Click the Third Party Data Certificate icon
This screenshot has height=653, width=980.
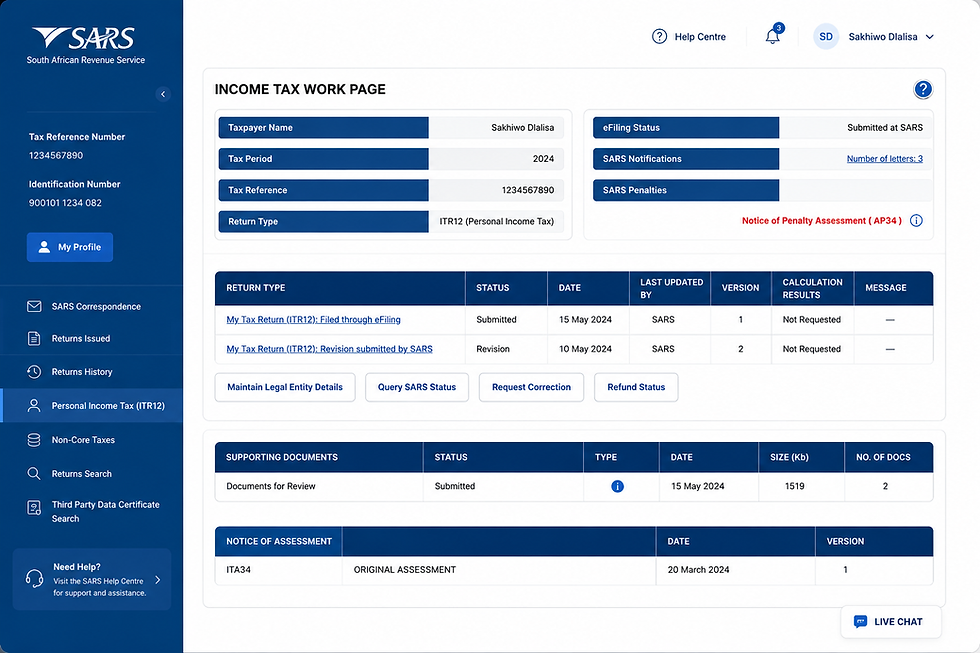point(34,508)
